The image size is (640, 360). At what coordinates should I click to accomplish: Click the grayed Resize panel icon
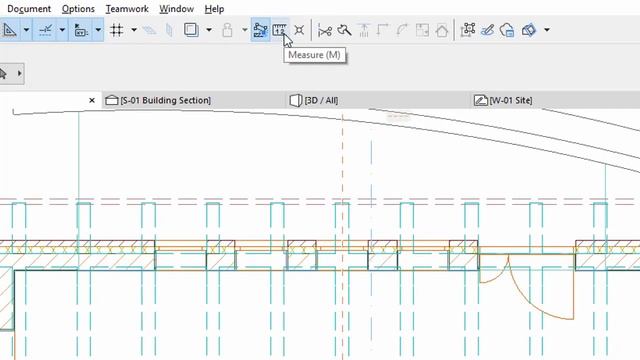(x=422, y=30)
